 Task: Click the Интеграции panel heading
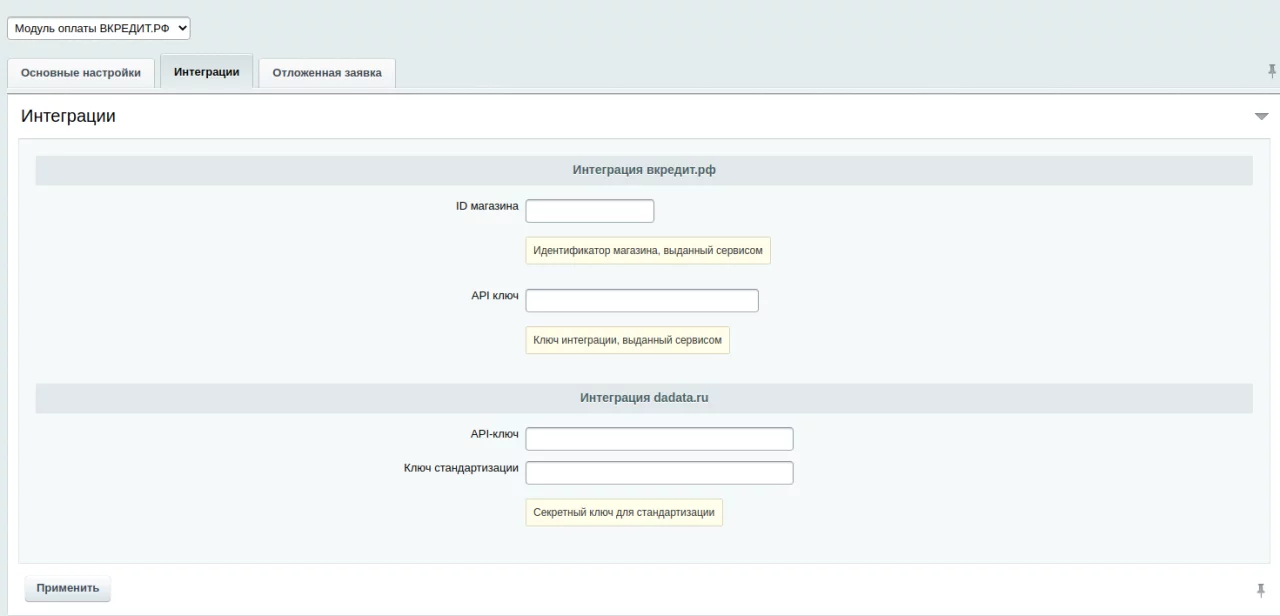click(68, 116)
